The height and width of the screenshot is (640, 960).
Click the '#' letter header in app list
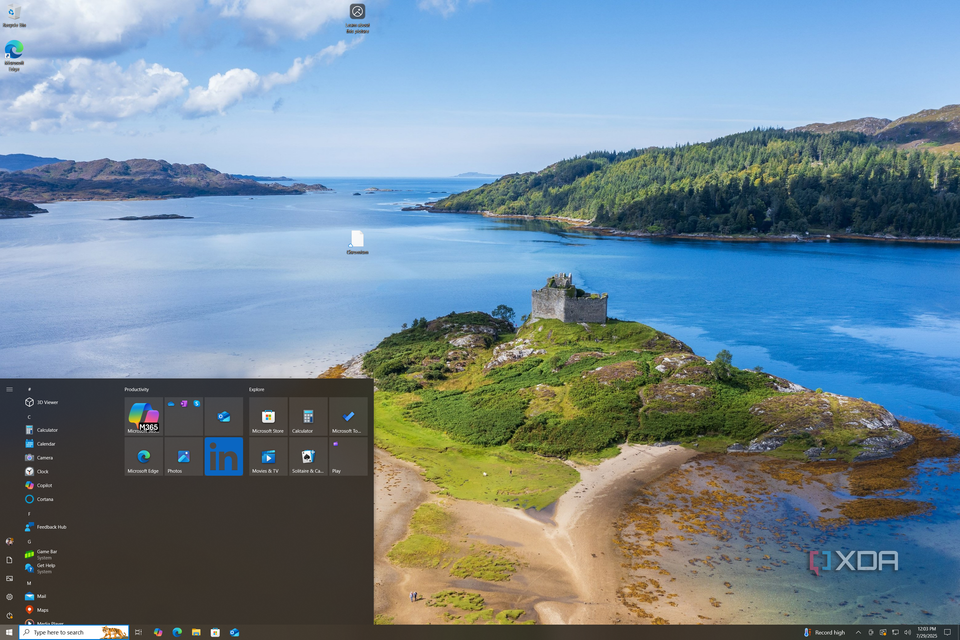pos(29,390)
